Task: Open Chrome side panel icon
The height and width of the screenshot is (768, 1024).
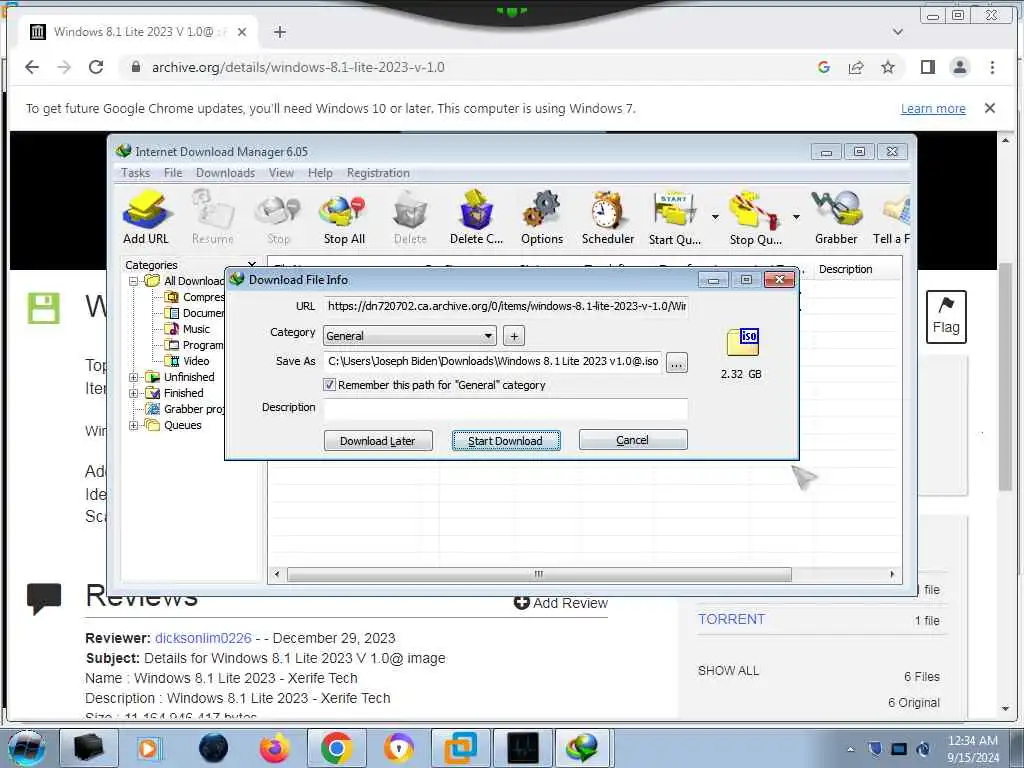Action: click(x=928, y=67)
